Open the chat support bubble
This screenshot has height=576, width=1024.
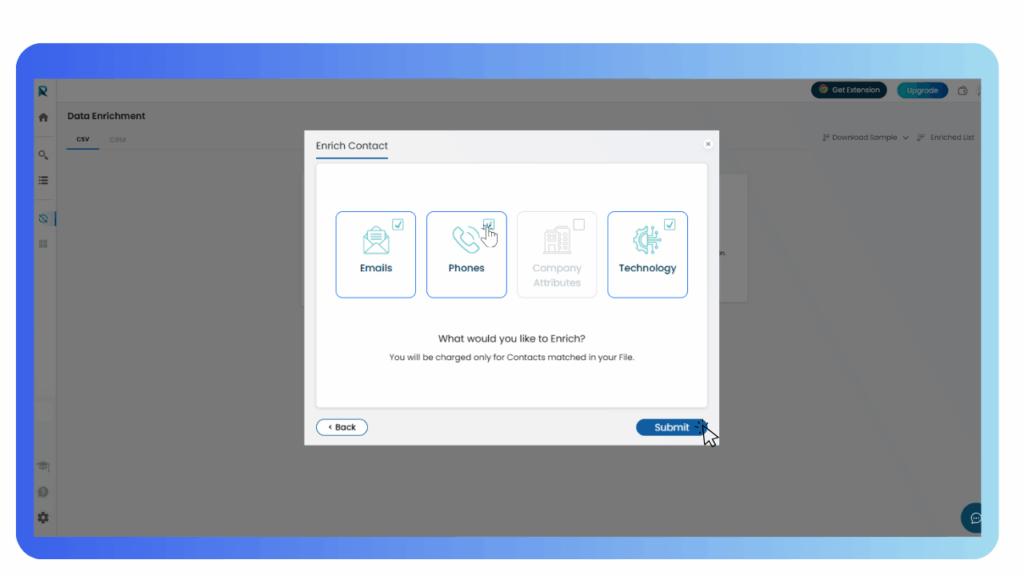click(x=972, y=518)
